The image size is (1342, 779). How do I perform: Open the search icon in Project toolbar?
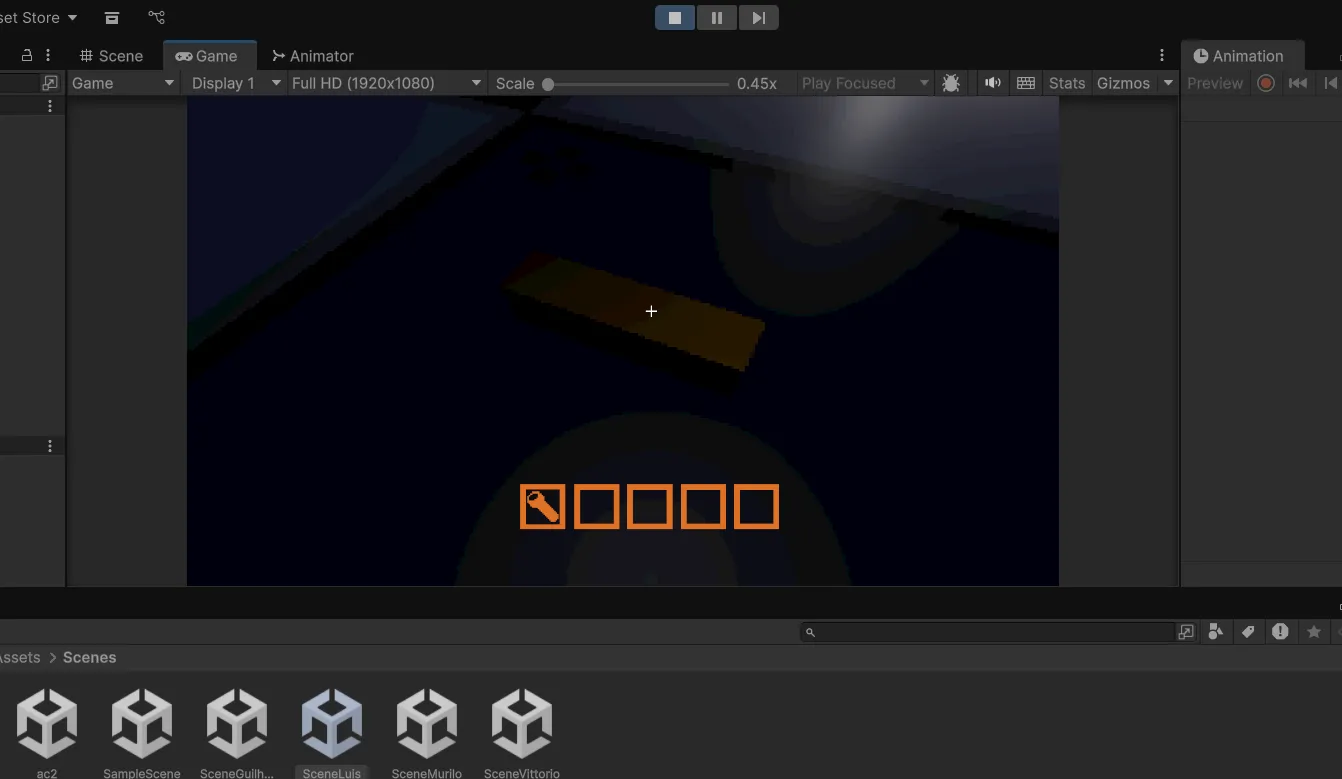pos(810,631)
